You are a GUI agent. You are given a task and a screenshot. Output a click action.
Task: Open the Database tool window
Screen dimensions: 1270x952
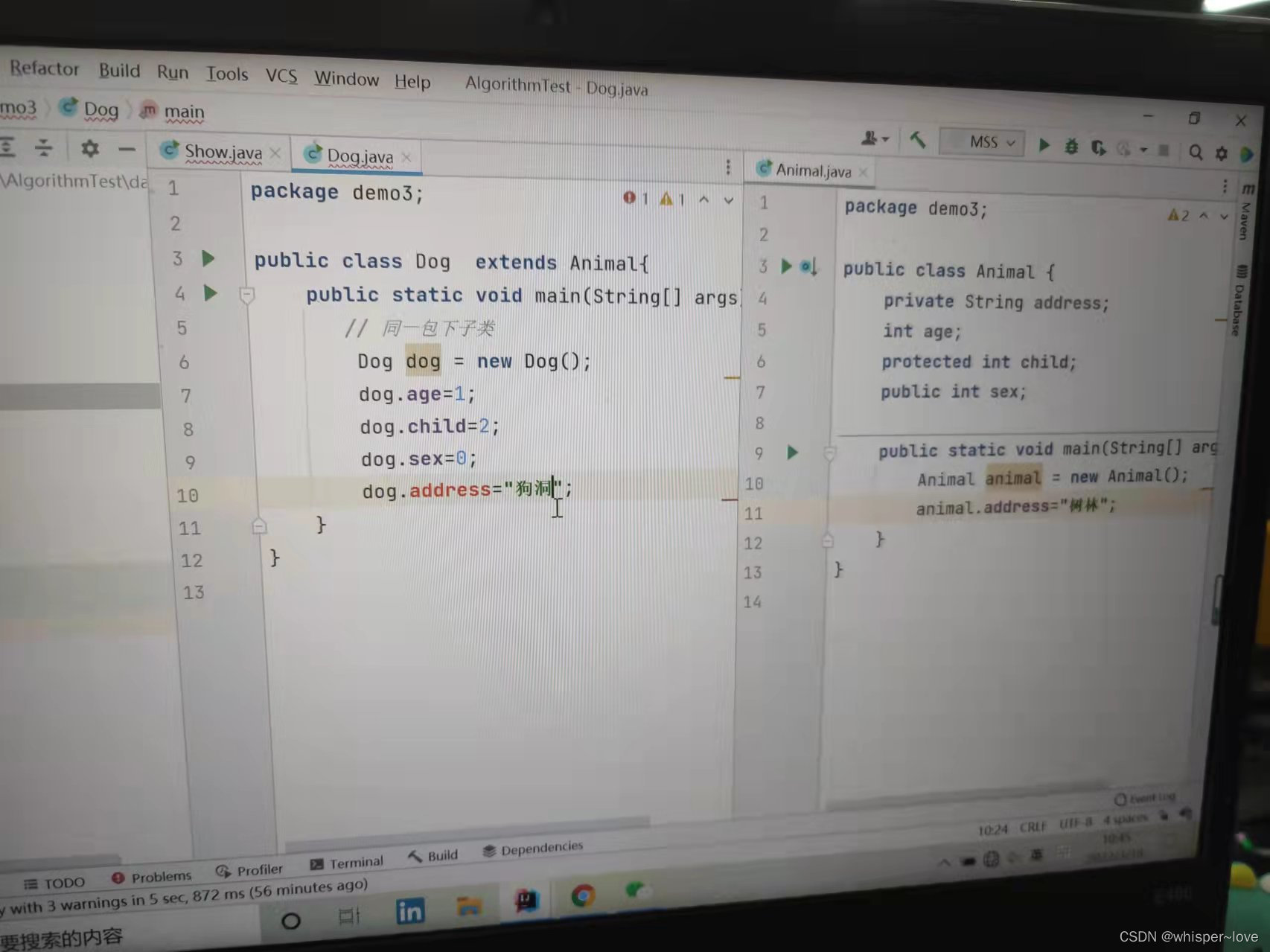click(x=1239, y=299)
